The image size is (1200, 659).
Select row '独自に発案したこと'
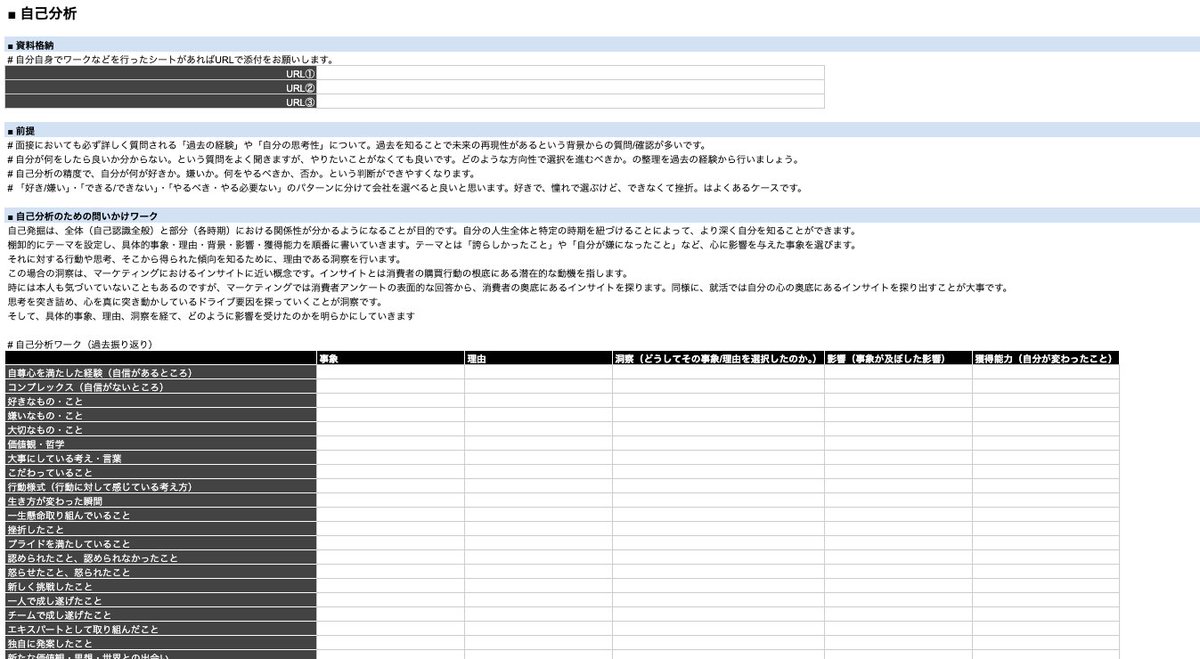point(161,644)
